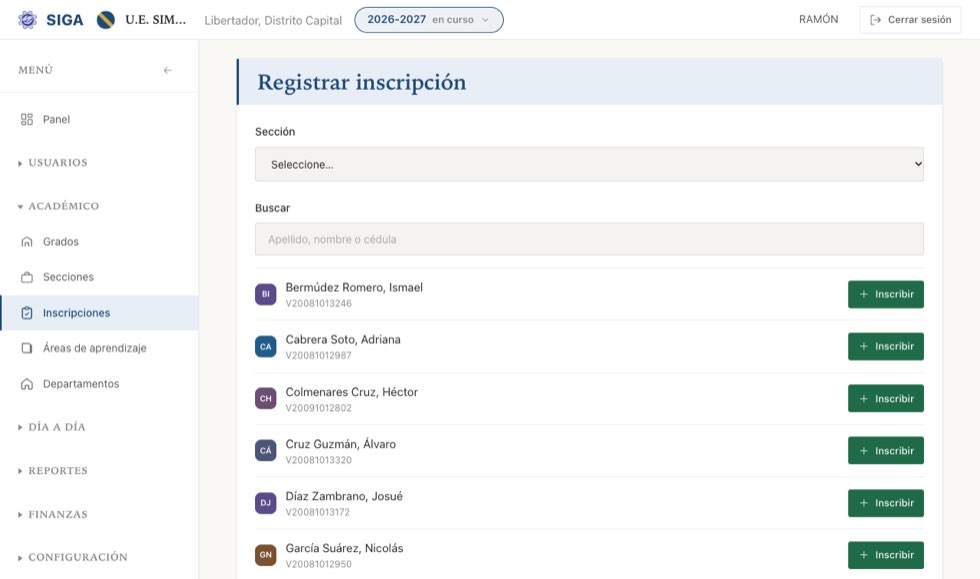Open Panel from the sidebar menu
Screen dimensions: 980x579
pos(99,119)
